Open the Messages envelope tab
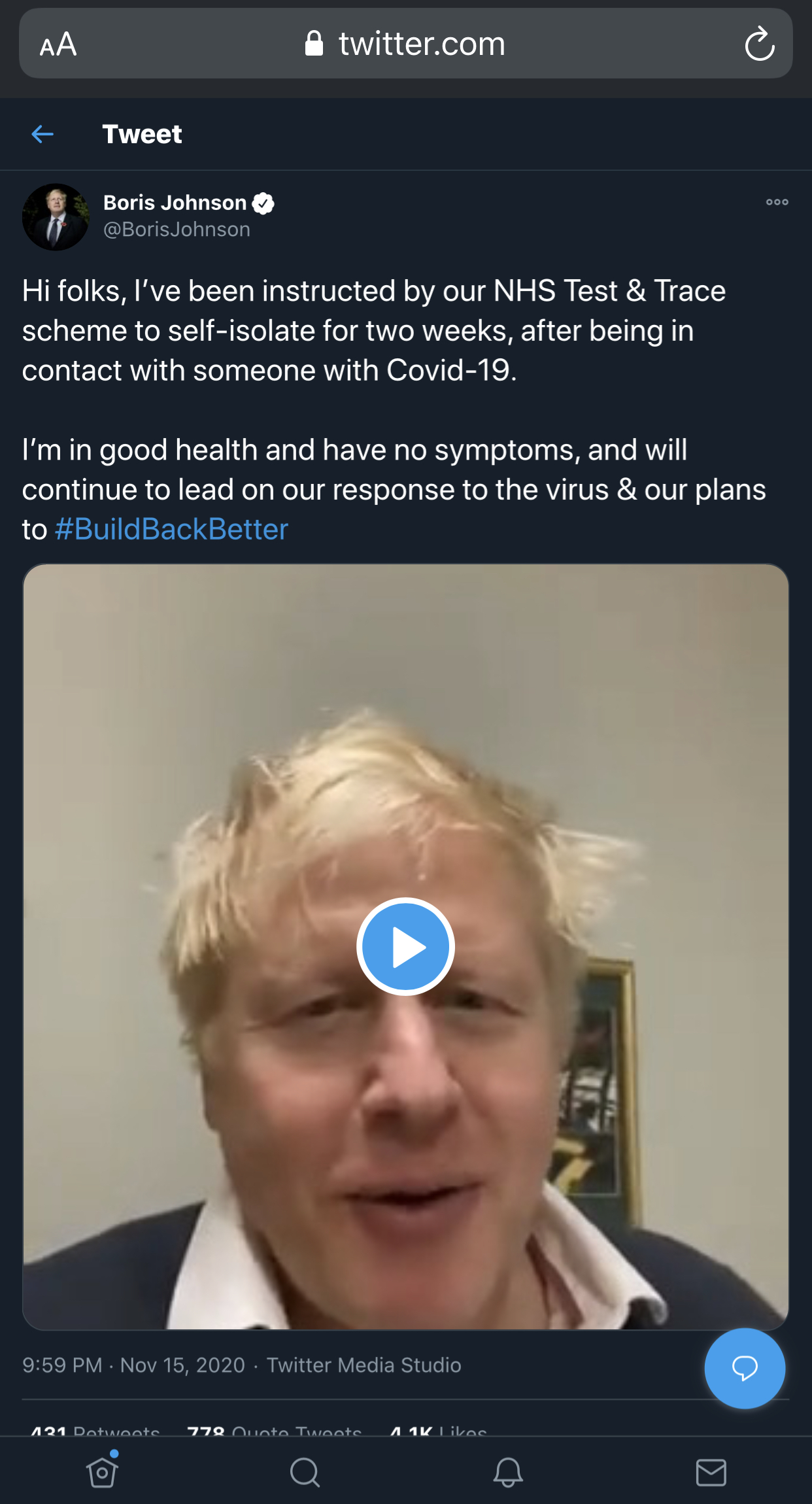Viewport: 812px width, 1504px height. [711, 1473]
